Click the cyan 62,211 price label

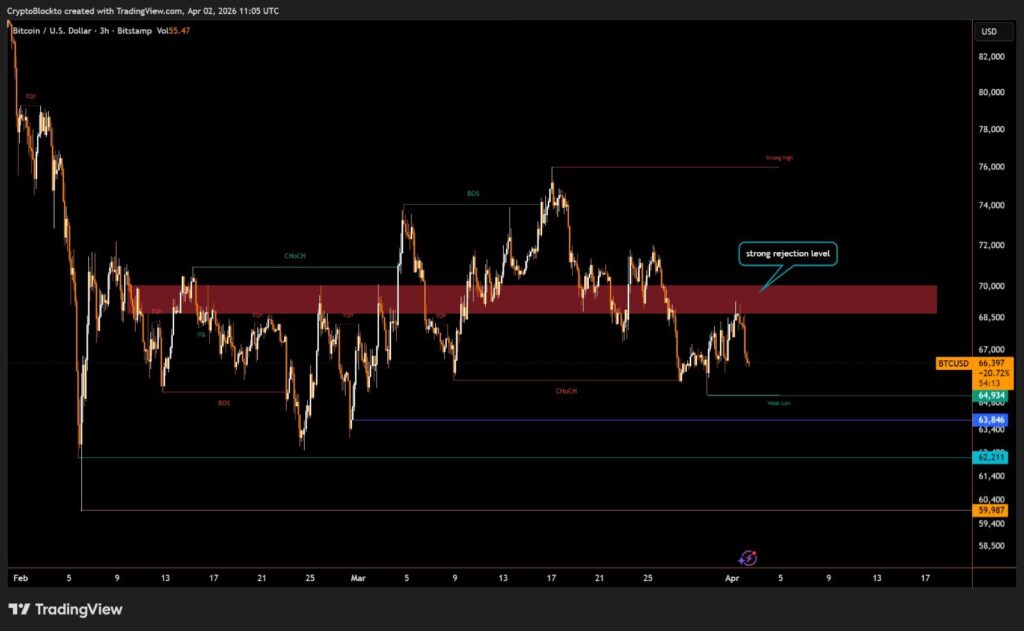coord(991,457)
